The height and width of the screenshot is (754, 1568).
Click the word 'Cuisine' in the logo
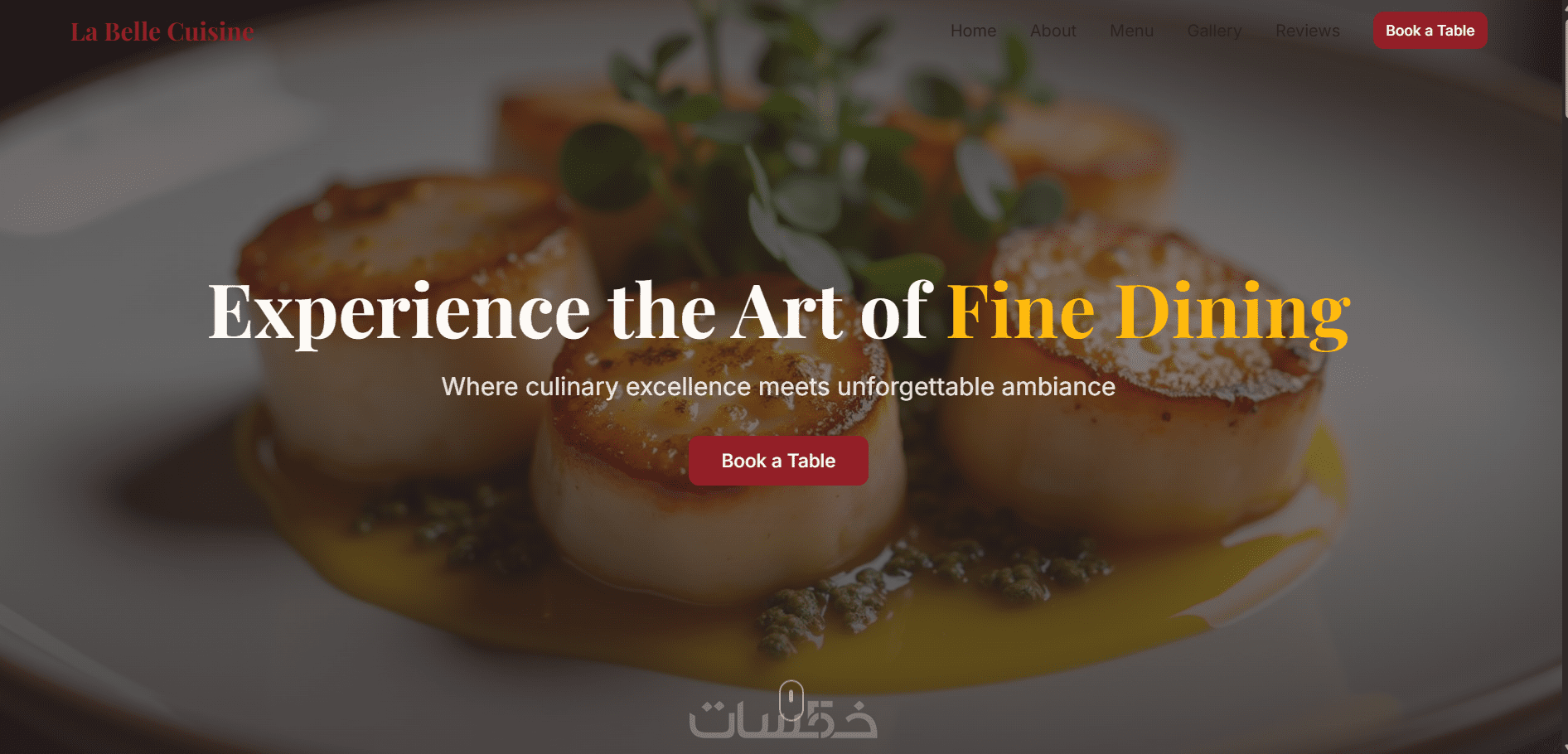211,31
